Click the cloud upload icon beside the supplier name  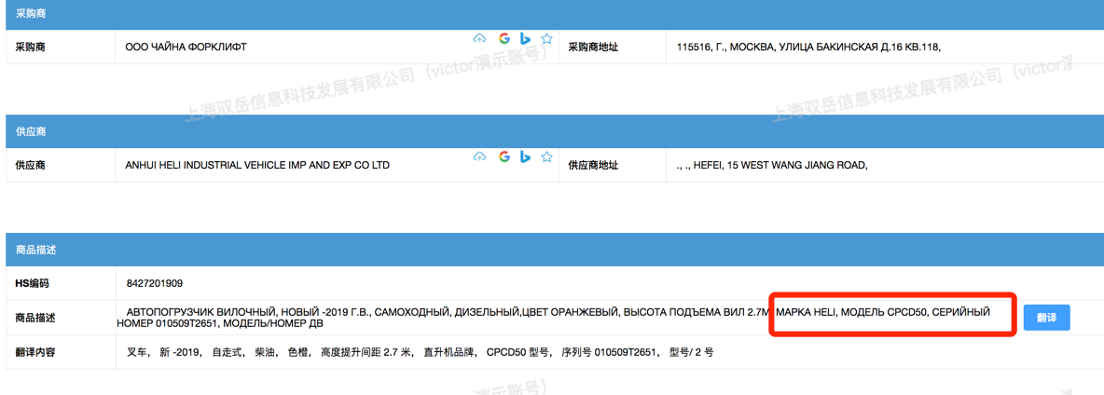480,156
